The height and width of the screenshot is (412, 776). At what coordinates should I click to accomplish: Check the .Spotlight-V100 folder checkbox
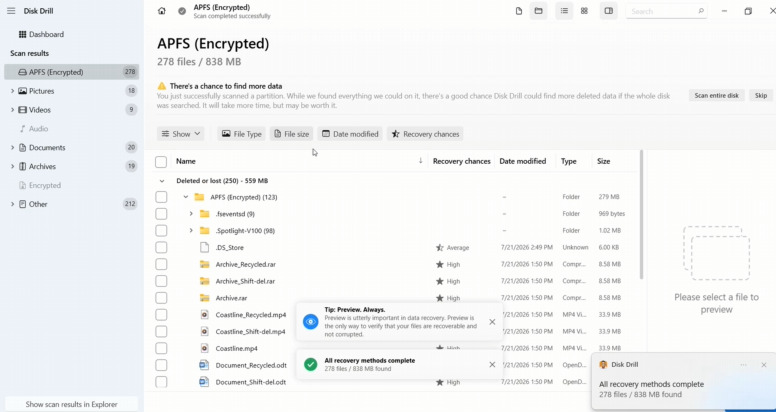coord(161,231)
